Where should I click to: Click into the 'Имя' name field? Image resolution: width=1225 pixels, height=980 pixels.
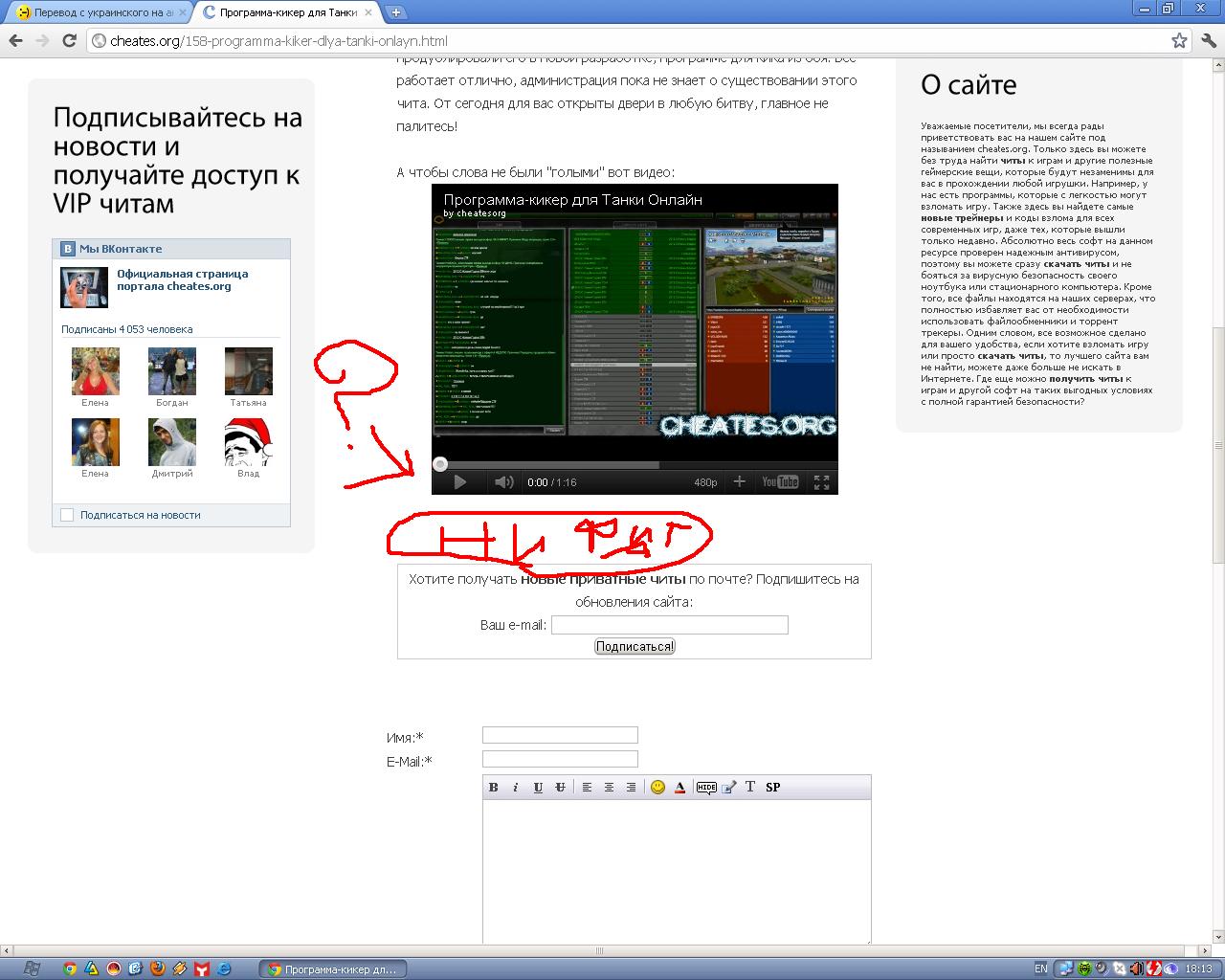point(560,735)
